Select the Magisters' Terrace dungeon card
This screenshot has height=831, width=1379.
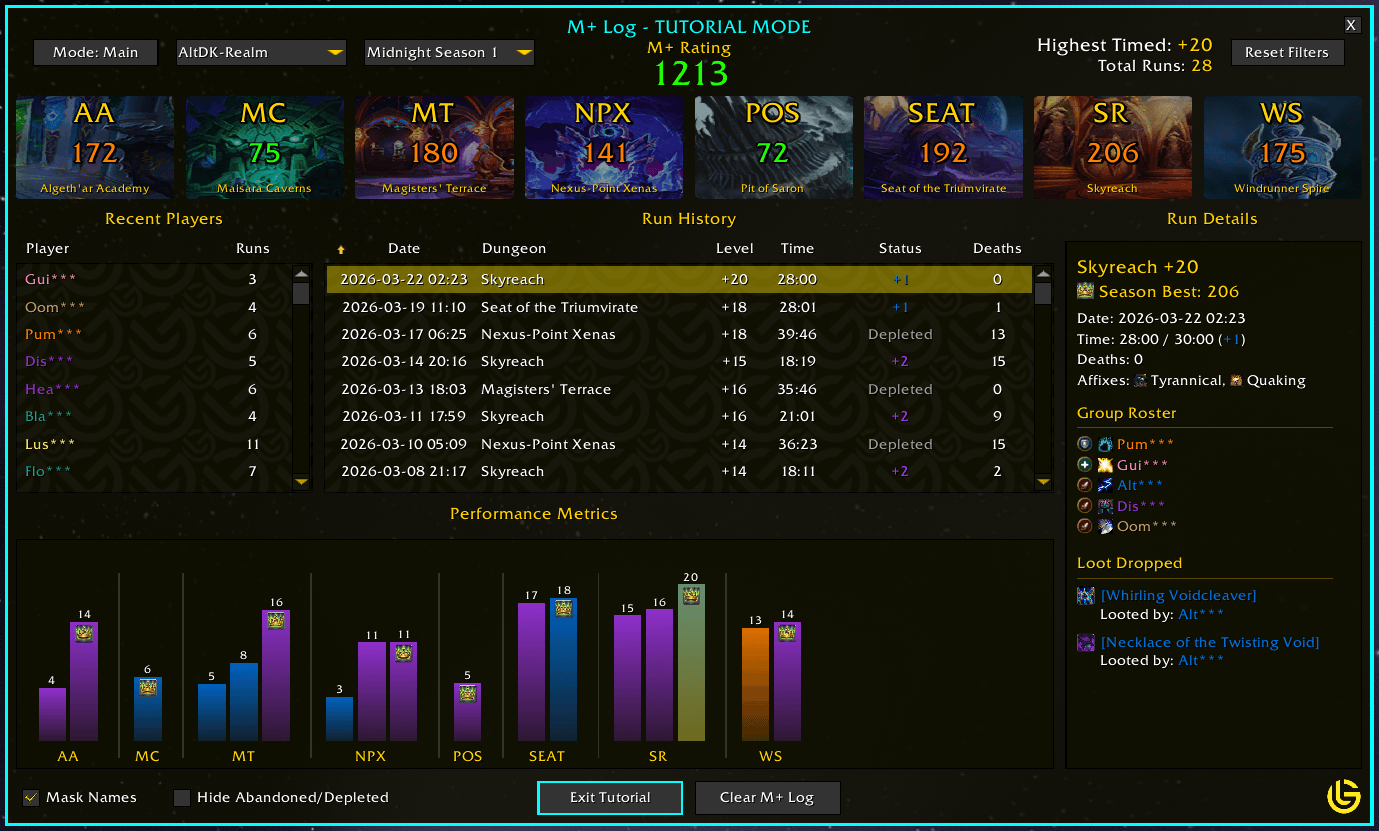click(x=434, y=148)
